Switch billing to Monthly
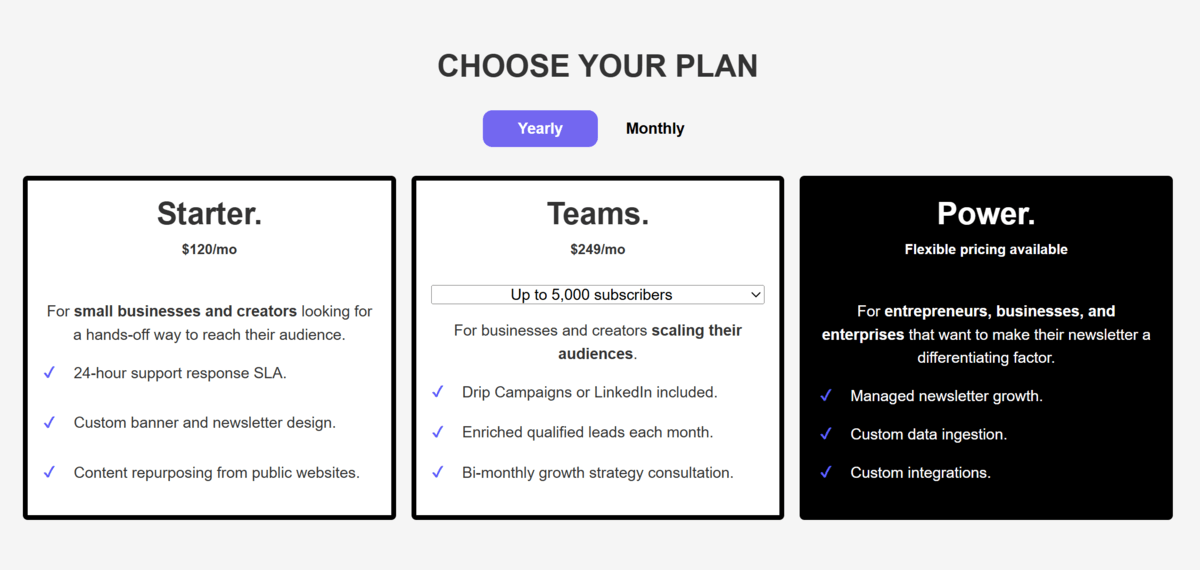Image resolution: width=1200 pixels, height=570 pixels. click(655, 129)
